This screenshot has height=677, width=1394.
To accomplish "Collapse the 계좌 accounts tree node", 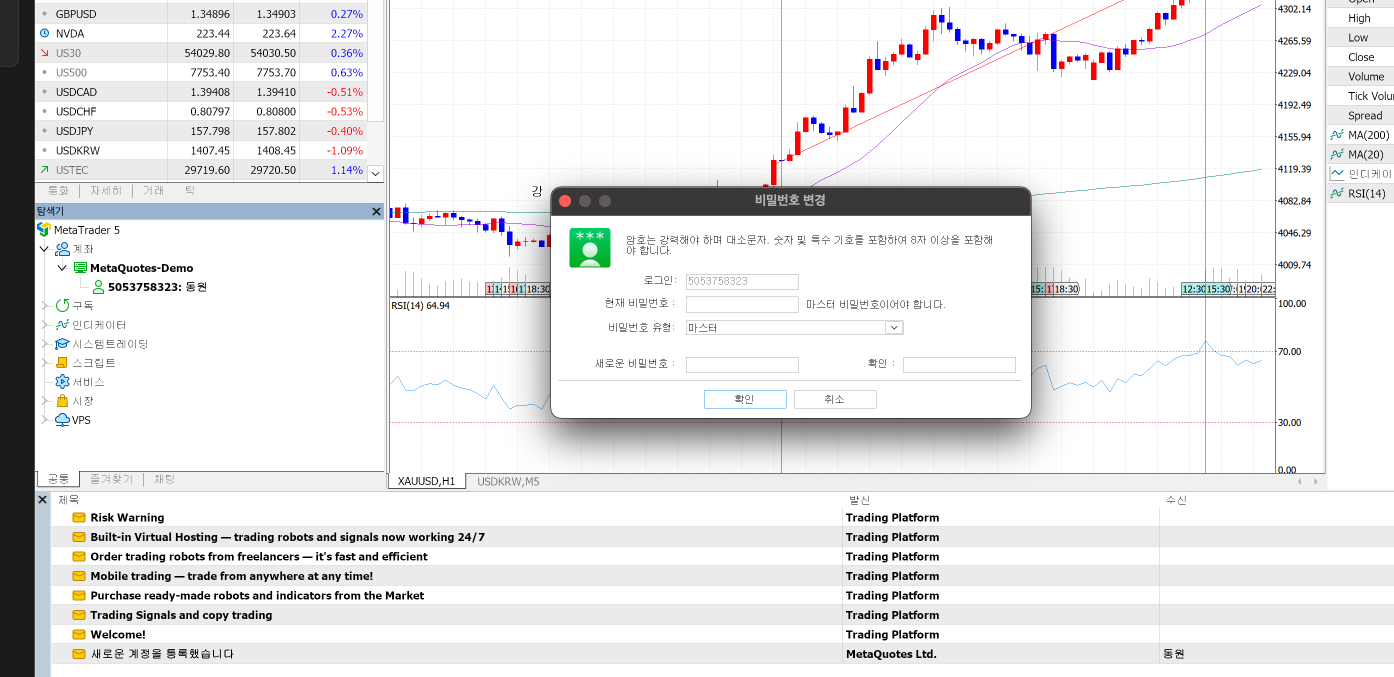I will (44, 249).
